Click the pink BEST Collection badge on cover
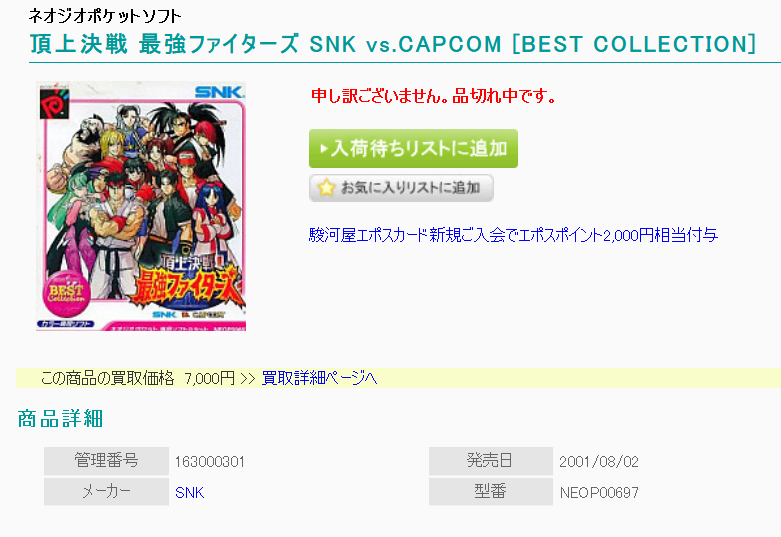The image size is (781, 537). click(66, 293)
